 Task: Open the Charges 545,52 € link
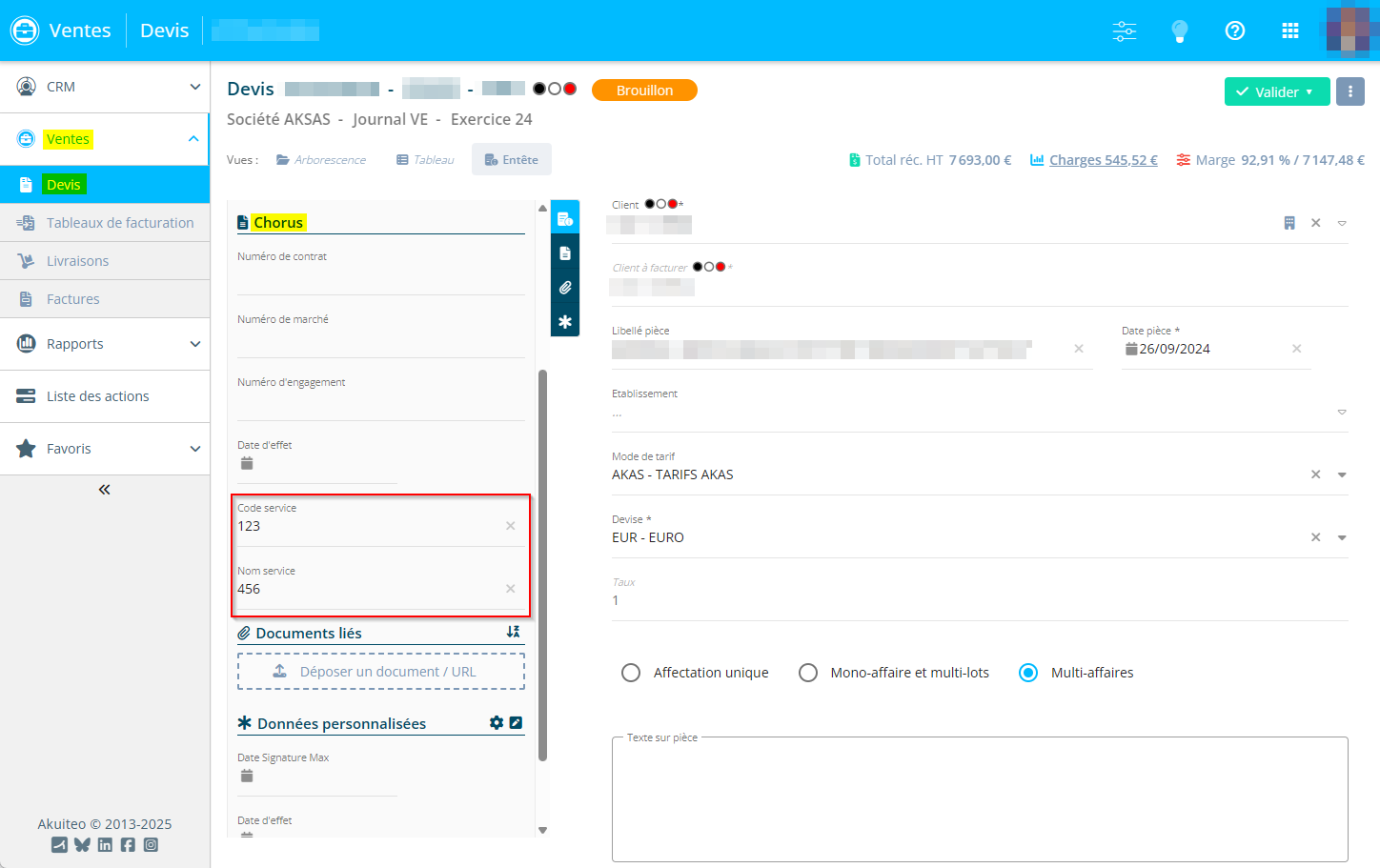click(x=1103, y=160)
